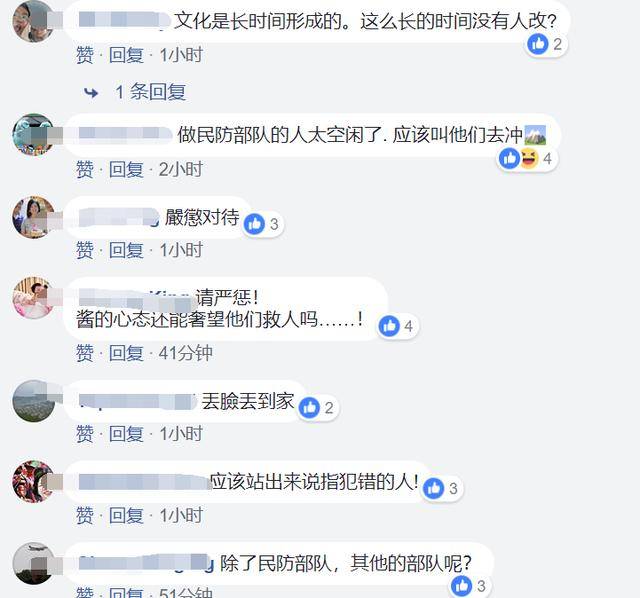Click reply arrow icon beside 1 条回复
The height and width of the screenshot is (598, 640).
91,93
